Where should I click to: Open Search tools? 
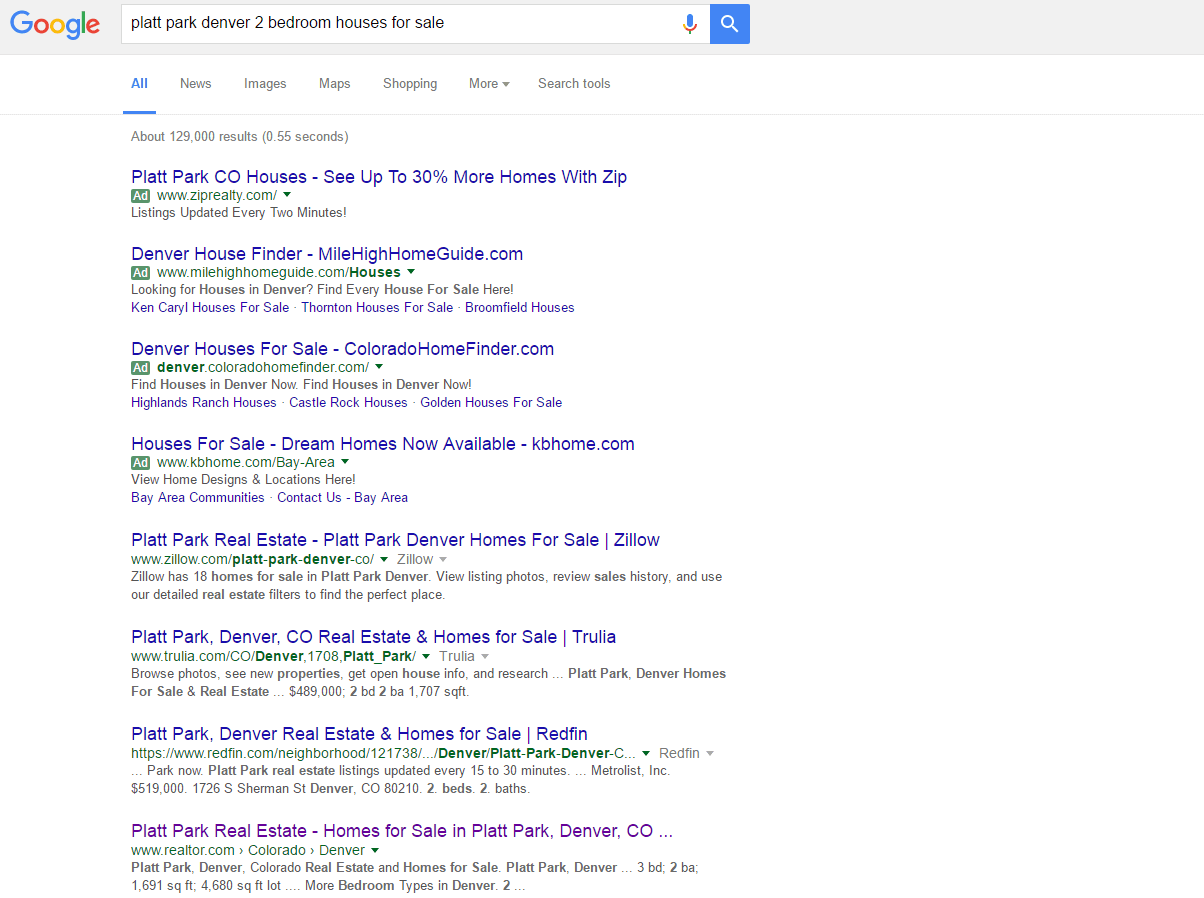click(574, 84)
